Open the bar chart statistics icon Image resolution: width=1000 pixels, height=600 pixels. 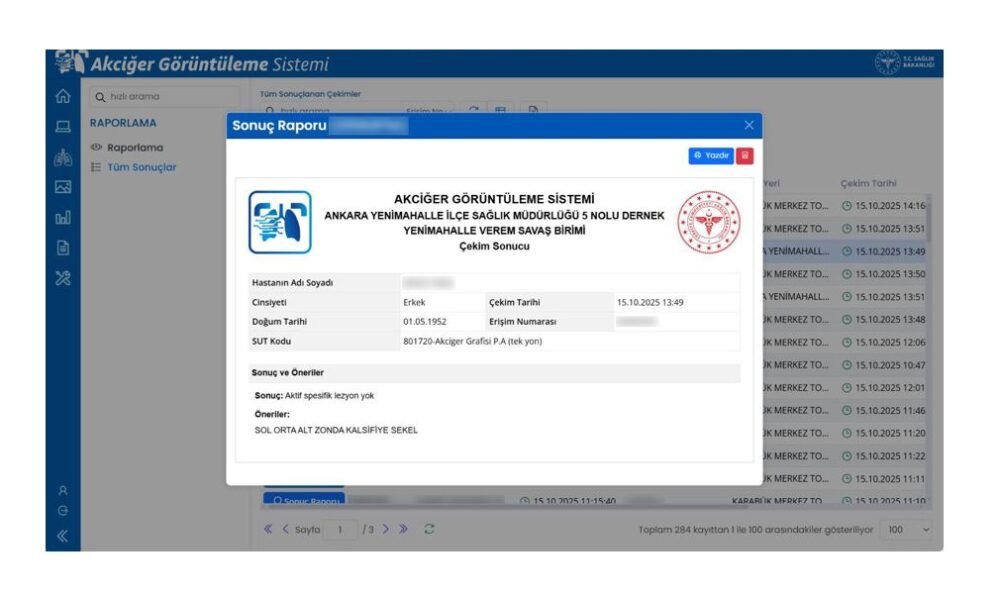(x=62, y=217)
